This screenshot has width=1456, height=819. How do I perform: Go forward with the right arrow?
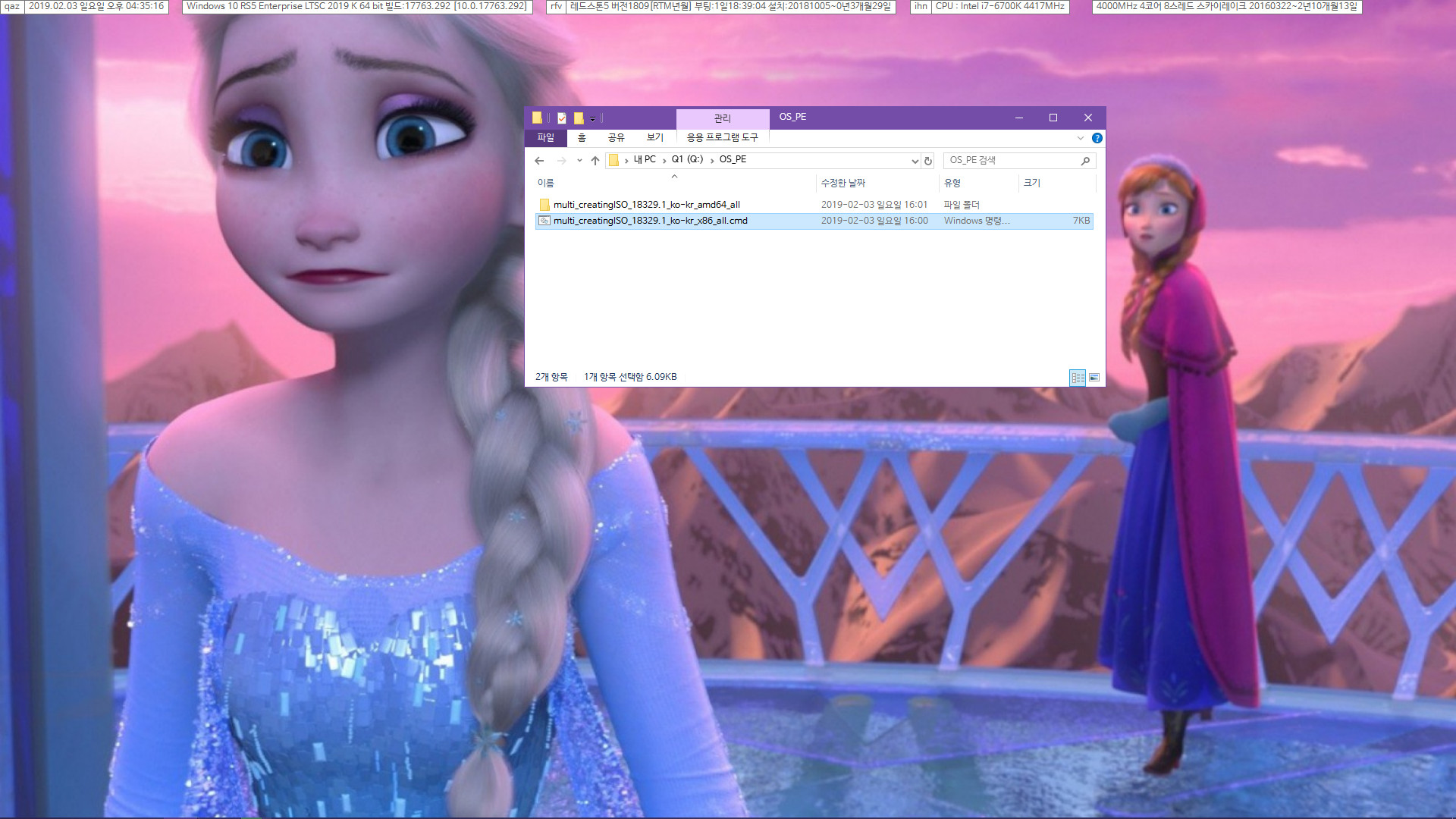tap(561, 161)
